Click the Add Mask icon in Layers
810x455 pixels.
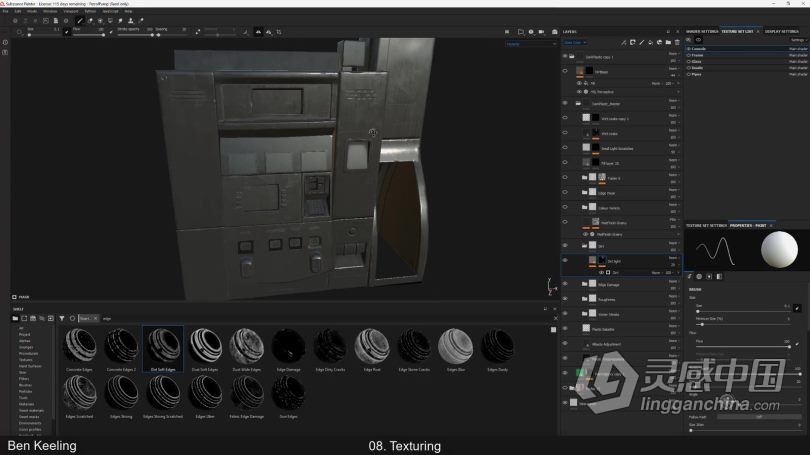(633, 42)
